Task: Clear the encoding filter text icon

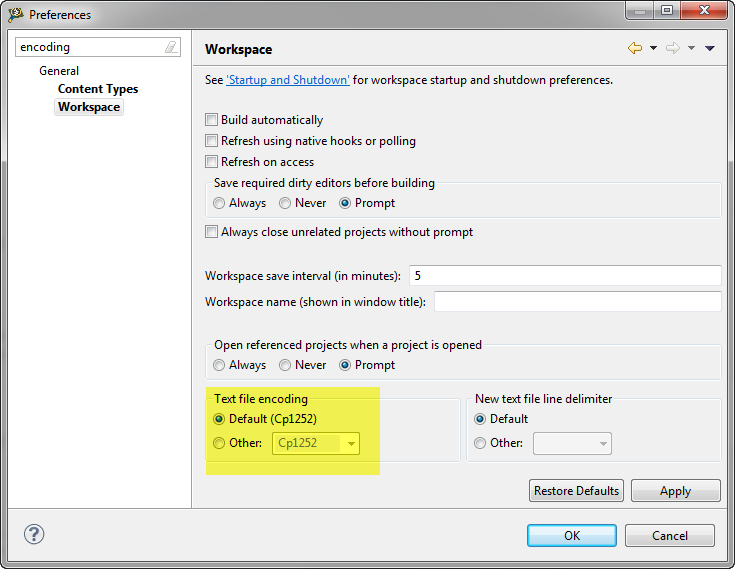Action: [x=171, y=47]
